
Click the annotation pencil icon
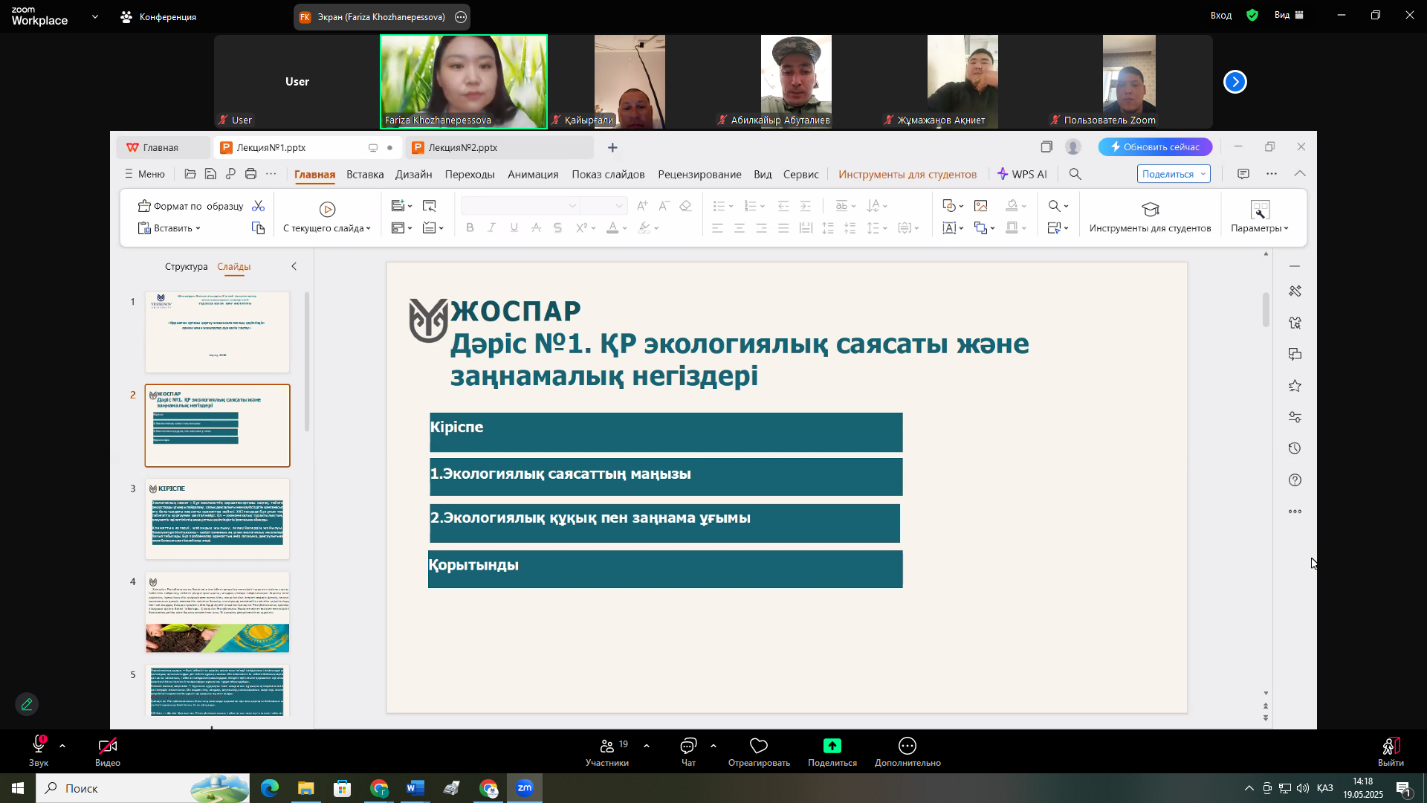27,704
